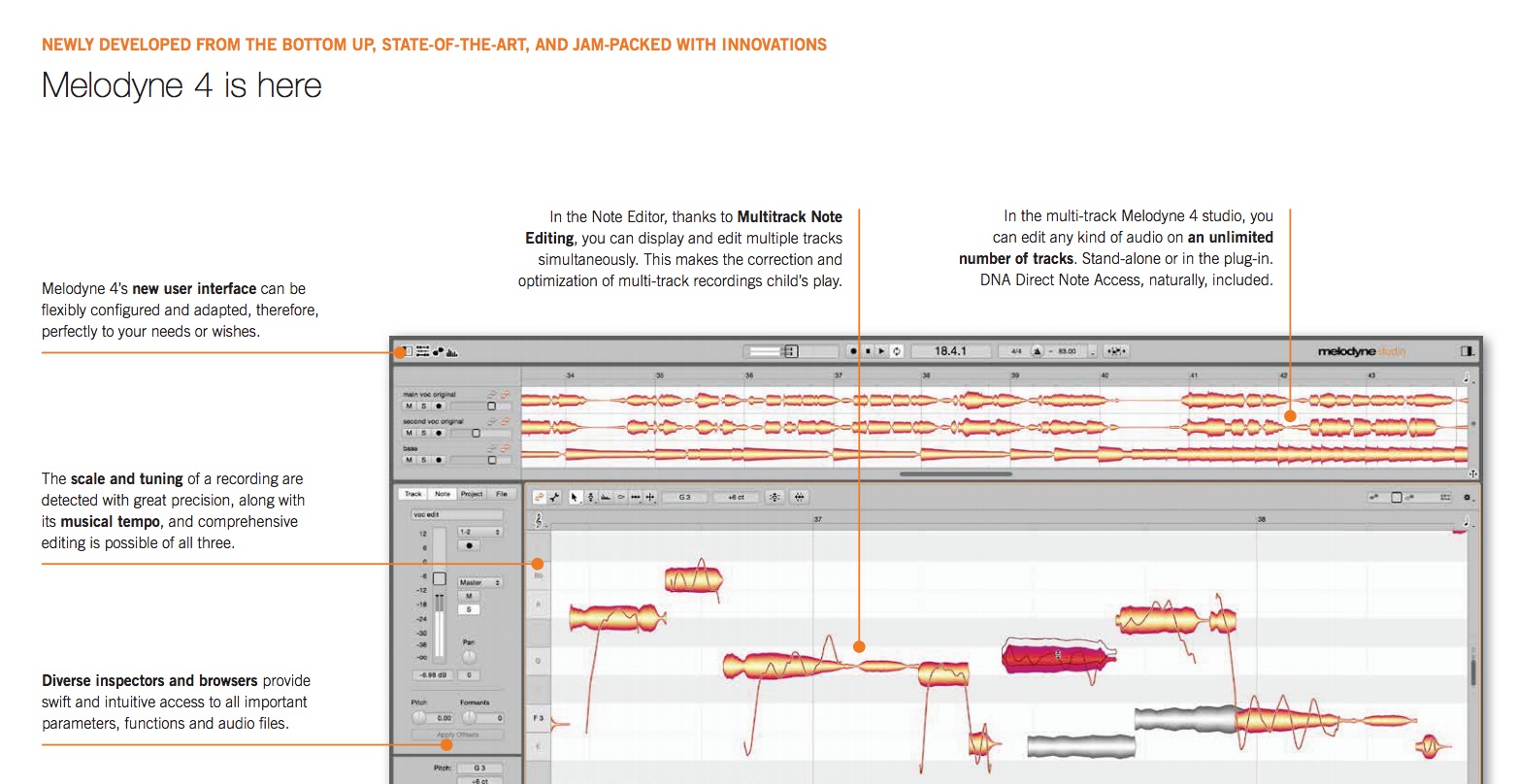Click the inspector channel volume fader
Image resolution: width=1517 pixels, height=784 pixels.
click(440, 578)
